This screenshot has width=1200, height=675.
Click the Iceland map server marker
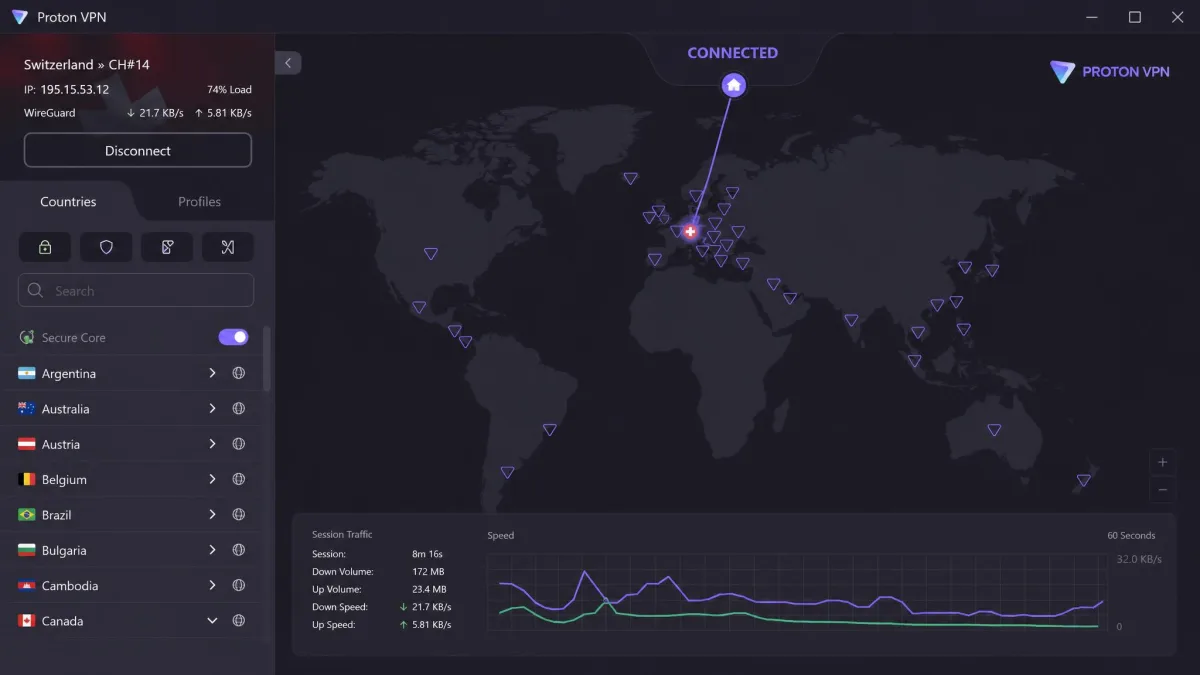(x=630, y=179)
